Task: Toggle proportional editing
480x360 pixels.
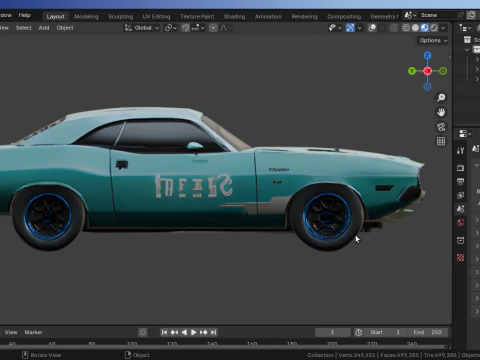Action: click(x=213, y=28)
